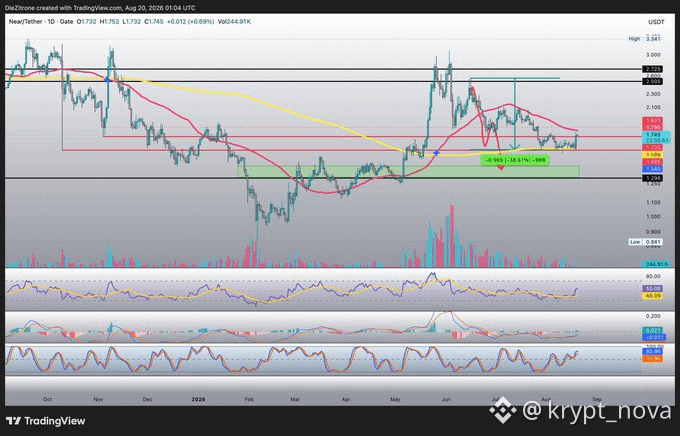Click 2026 on the time axis
680x436 pixels.
[198, 399]
